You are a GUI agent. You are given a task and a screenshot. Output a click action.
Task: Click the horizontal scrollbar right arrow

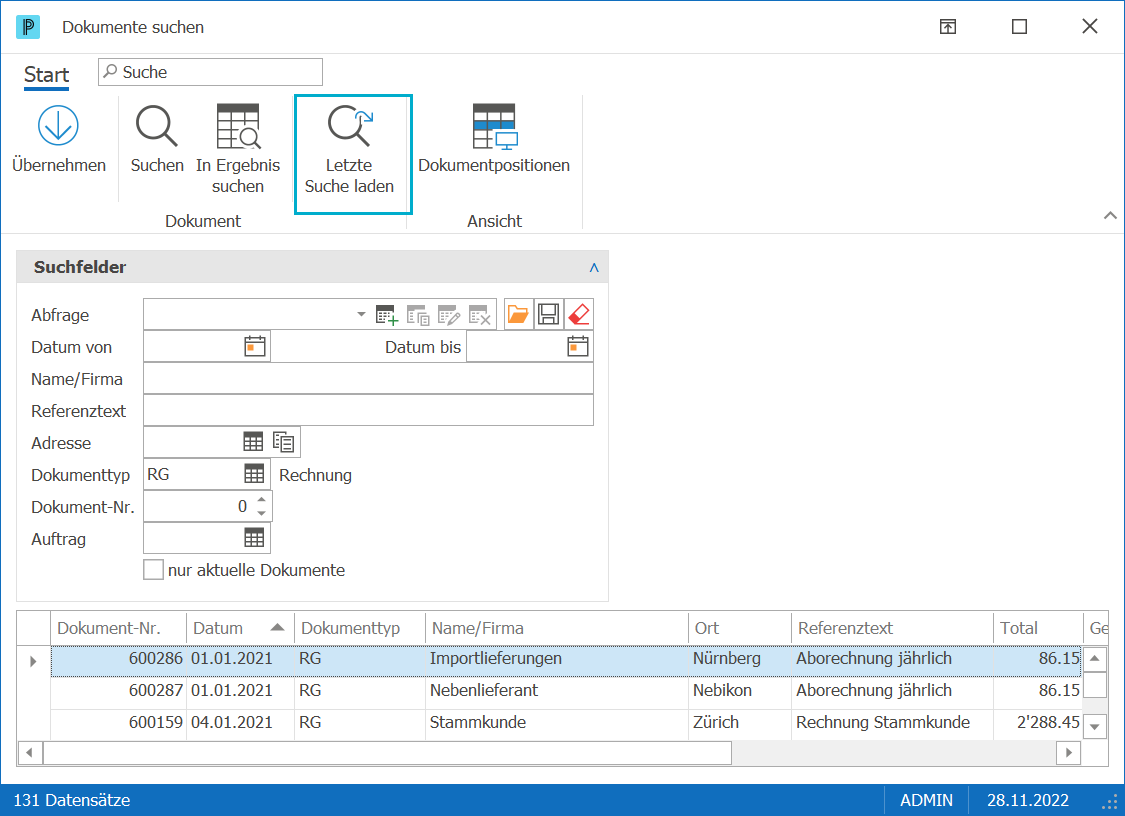pyautogui.click(x=1068, y=752)
